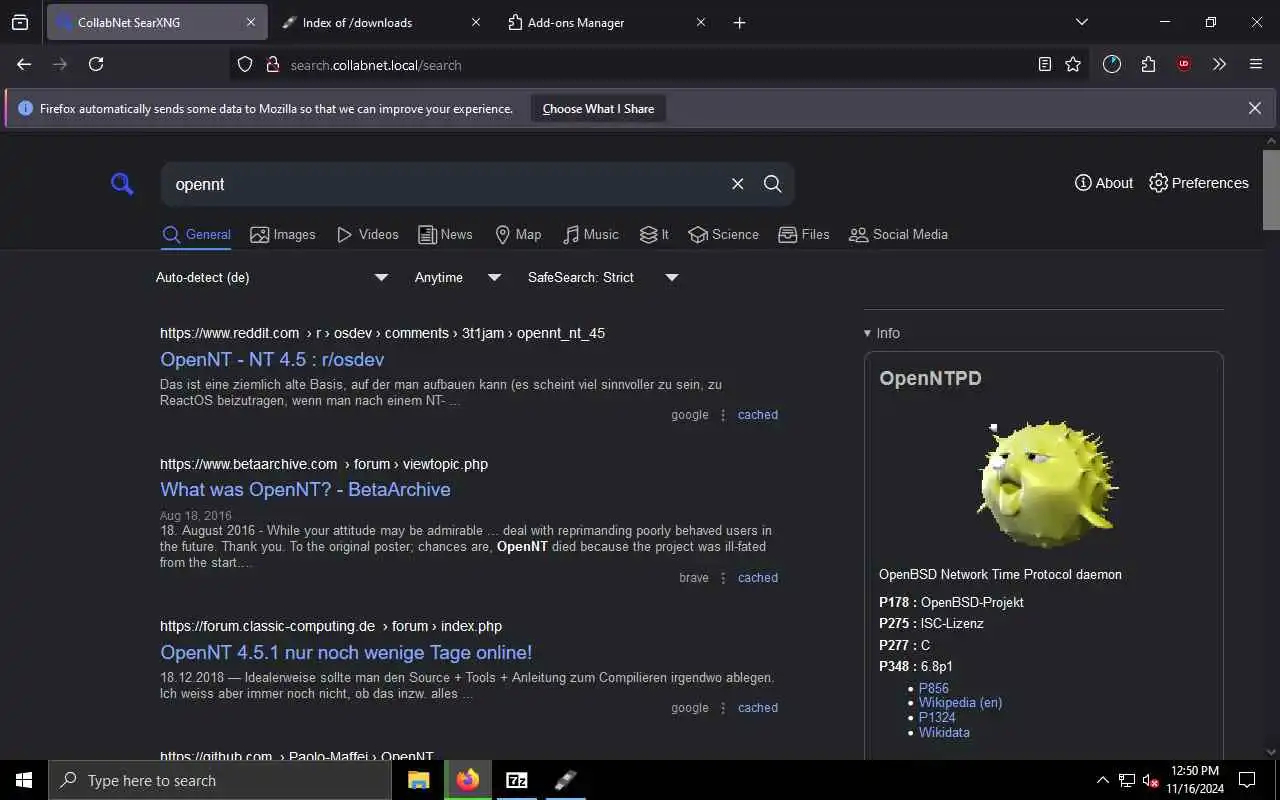Switch to the Images category
The height and width of the screenshot is (800, 1280).
pyautogui.click(x=282, y=235)
